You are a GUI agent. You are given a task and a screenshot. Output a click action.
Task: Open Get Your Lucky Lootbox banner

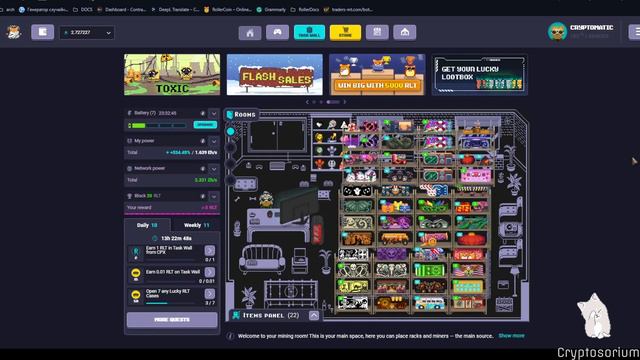click(480, 75)
